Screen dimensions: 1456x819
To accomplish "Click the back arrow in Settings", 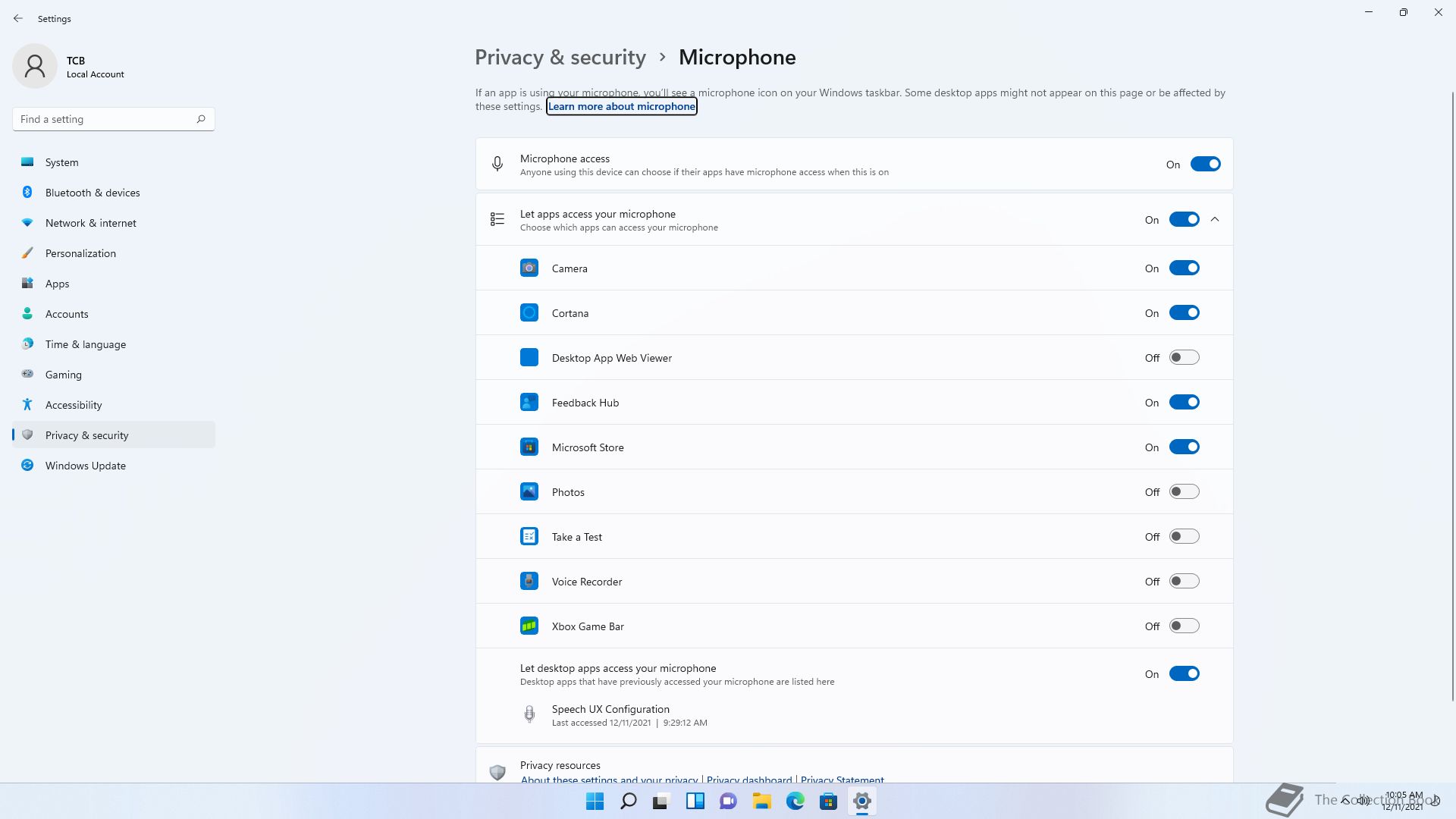I will 18,18.
